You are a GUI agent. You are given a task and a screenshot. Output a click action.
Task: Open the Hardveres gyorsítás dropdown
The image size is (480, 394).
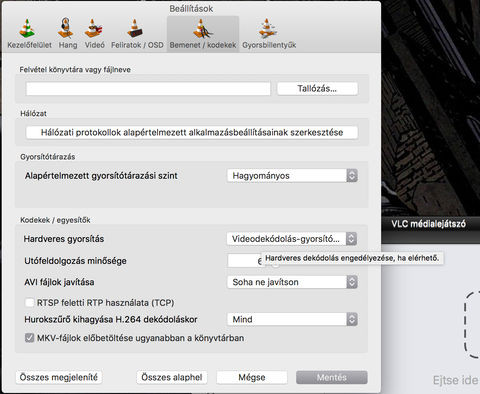[292, 239]
